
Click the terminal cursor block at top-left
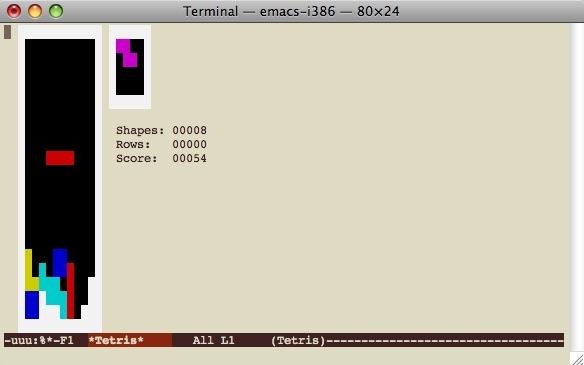(7, 32)
